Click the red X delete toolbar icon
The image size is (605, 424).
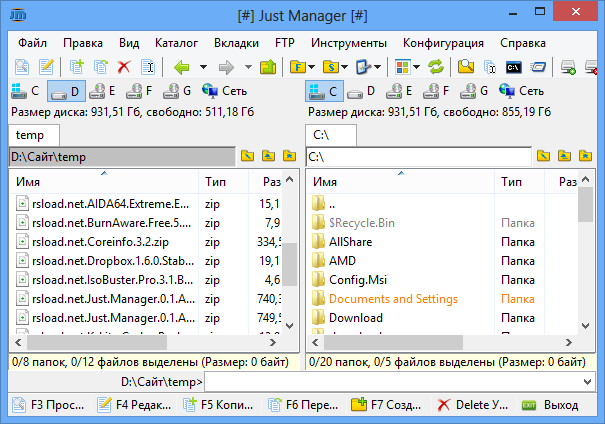pyautogui.click(x=124, y=67)
